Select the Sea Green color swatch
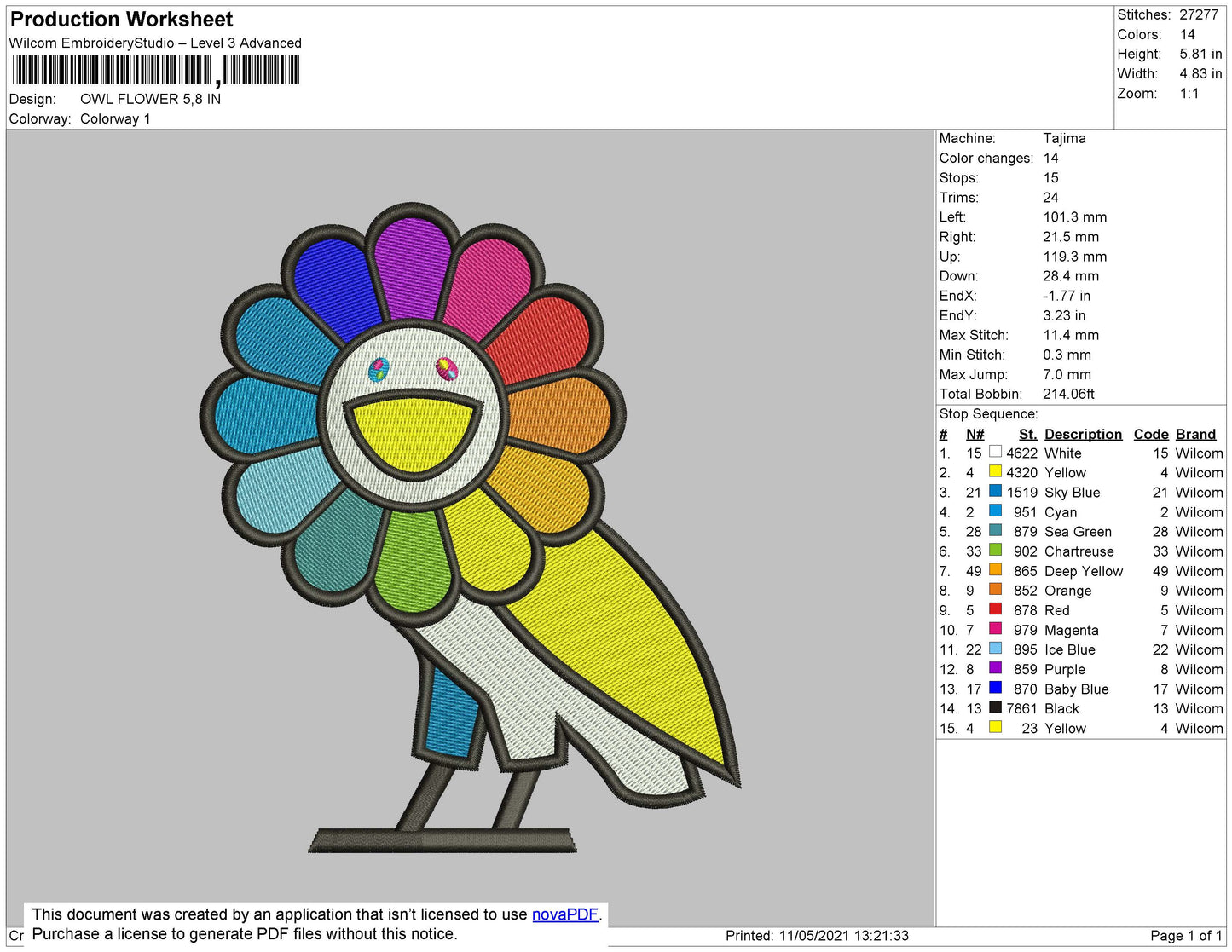The width and height of the screenshot is (1232, 952). tap(995, 530)
